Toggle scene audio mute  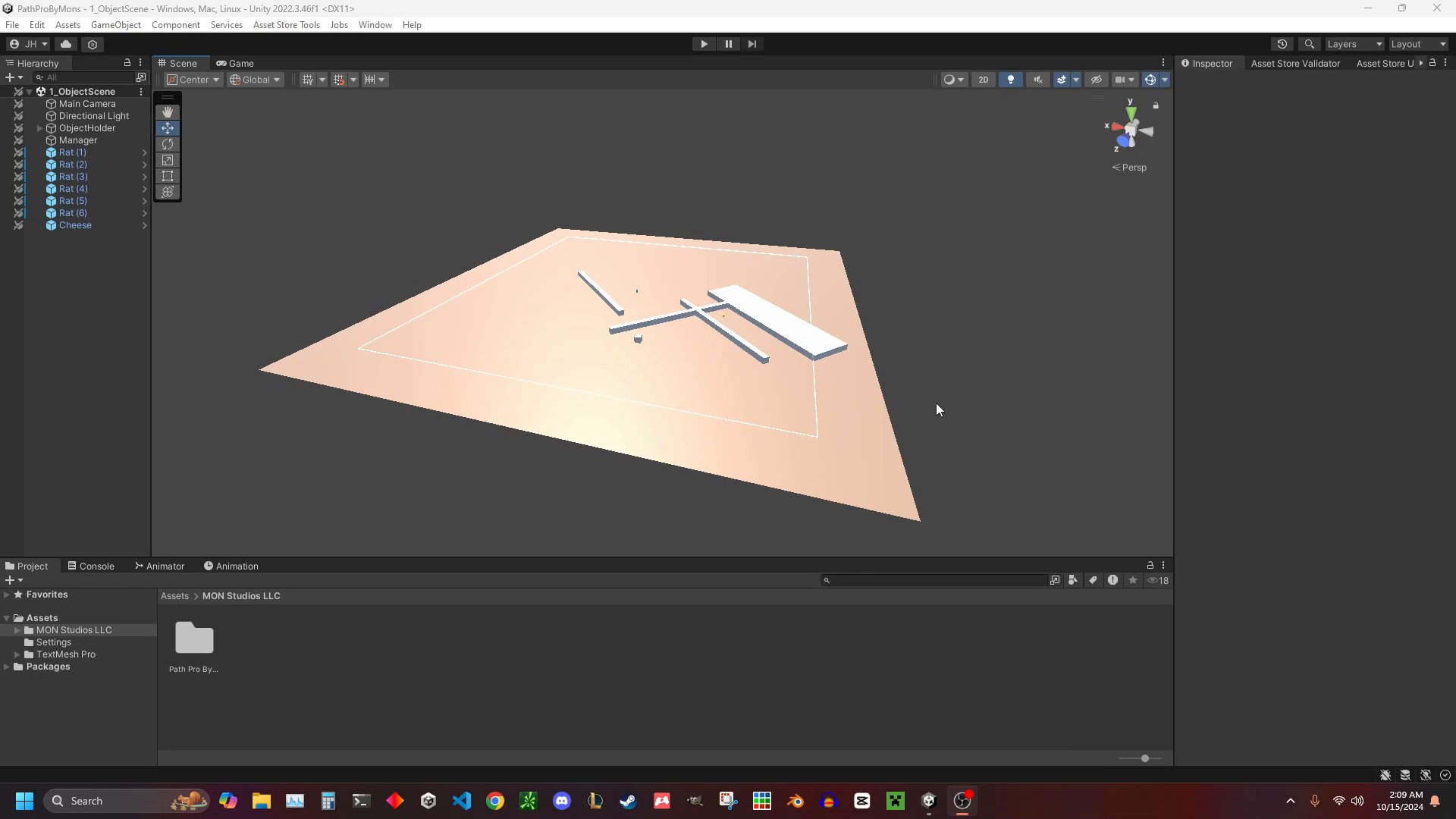(x=1038, y=80)
